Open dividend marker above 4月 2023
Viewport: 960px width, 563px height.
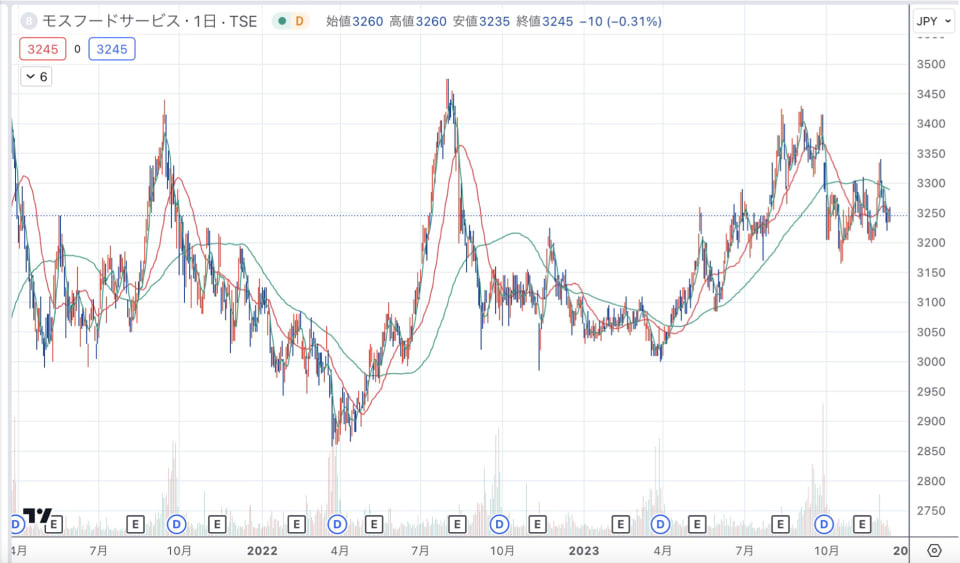pos(660,524)
